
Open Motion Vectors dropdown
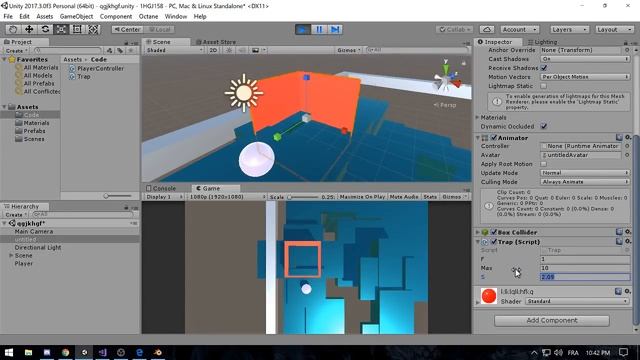584,77
